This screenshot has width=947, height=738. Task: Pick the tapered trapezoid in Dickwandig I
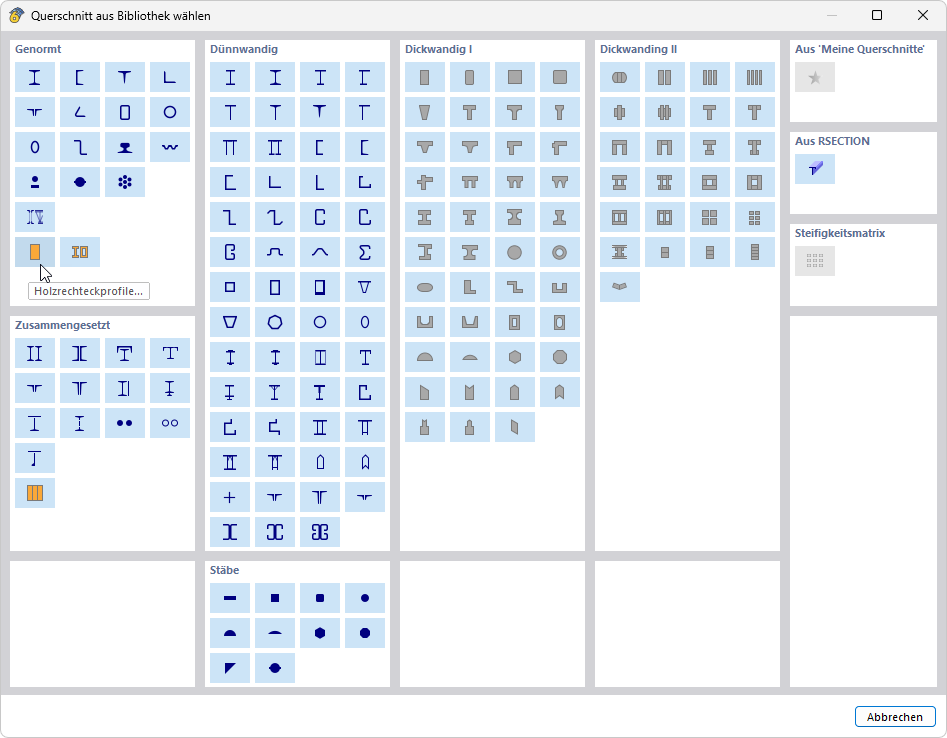[425, 112]
